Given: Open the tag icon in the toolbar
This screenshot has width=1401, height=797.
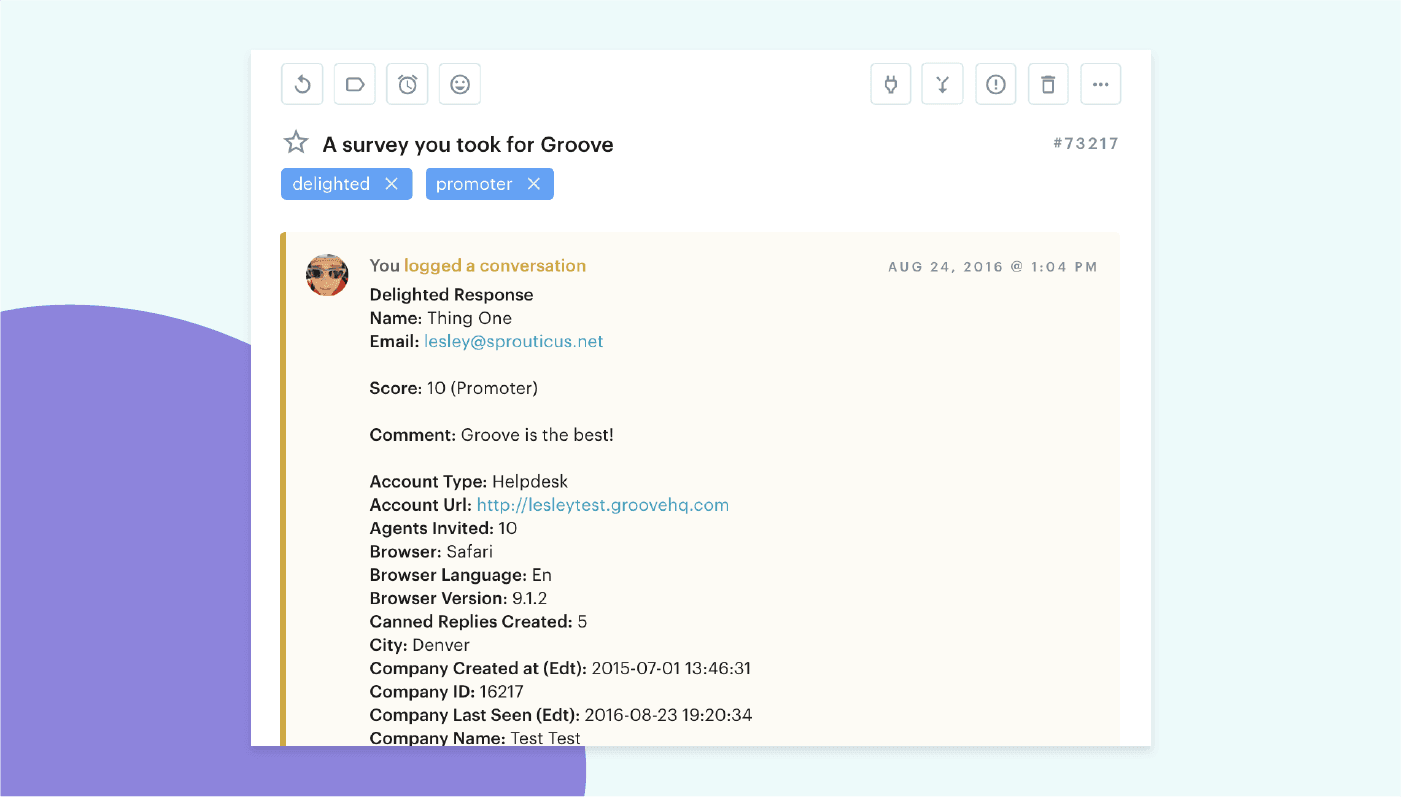Looking at the screenshot, I should point(354,84).
